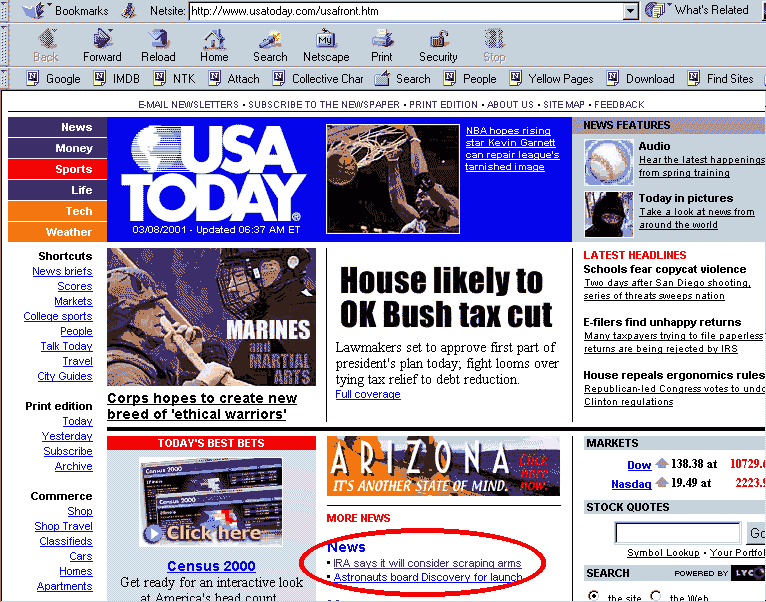Click the Nasdaq up-arrow indicator

[661, 482]
